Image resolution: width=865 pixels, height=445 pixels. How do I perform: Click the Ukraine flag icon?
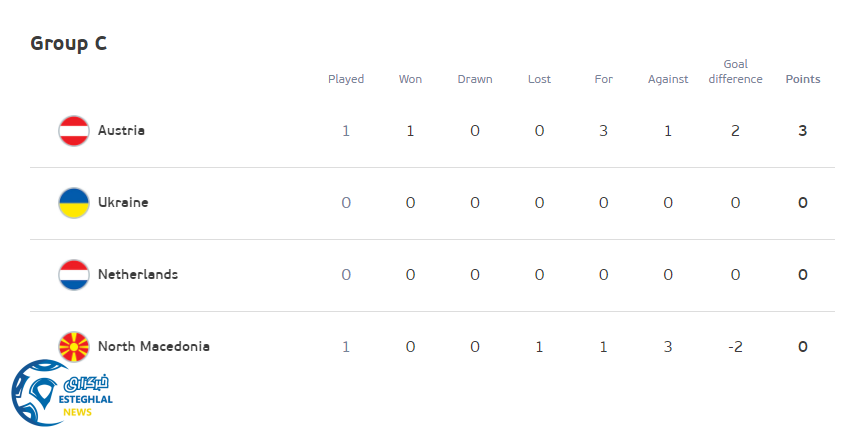point(74,203)
